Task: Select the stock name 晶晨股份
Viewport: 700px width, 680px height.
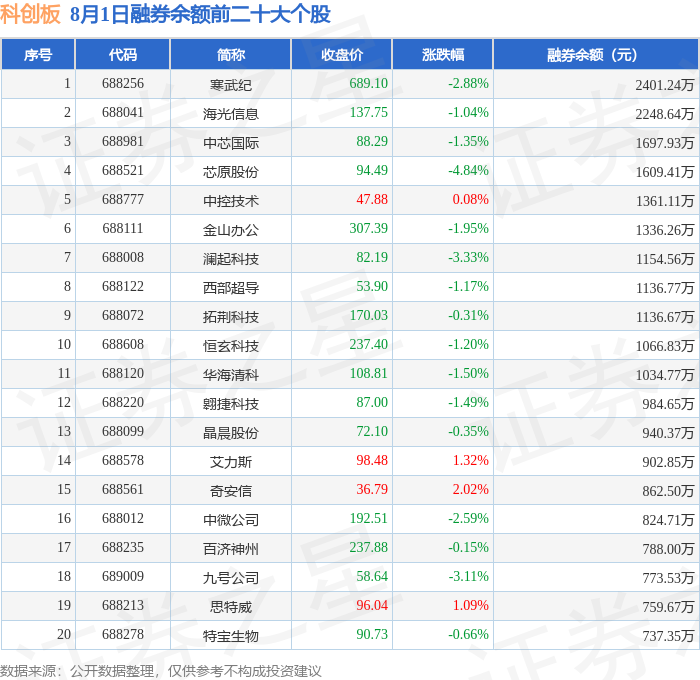Action: (231, 433)
